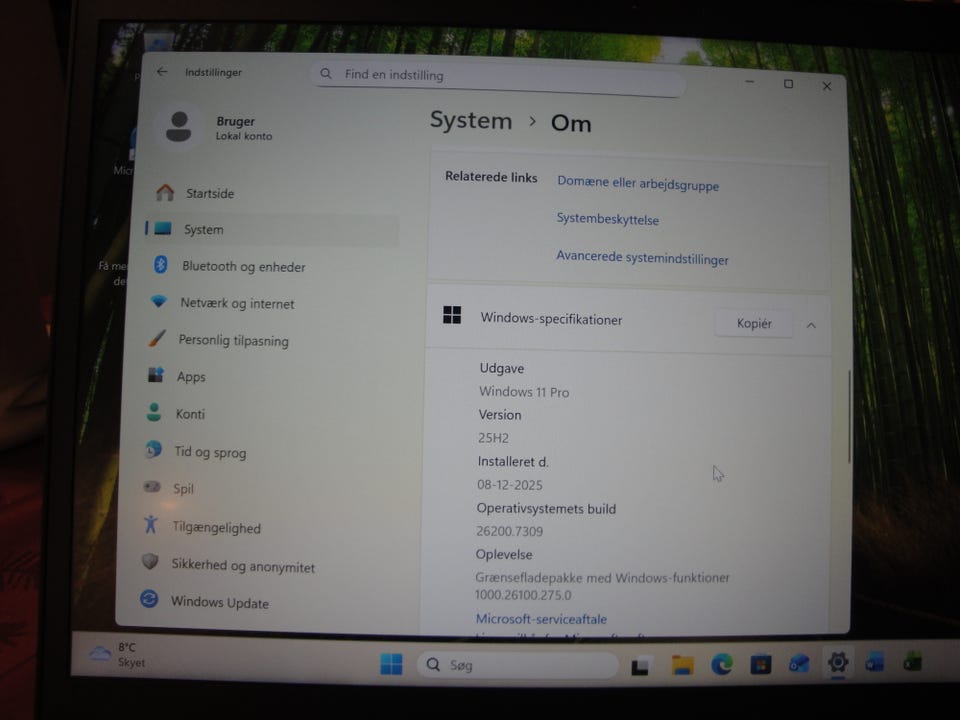Open Excel from the taskbar
960x720 pixels.
[912, 662]
